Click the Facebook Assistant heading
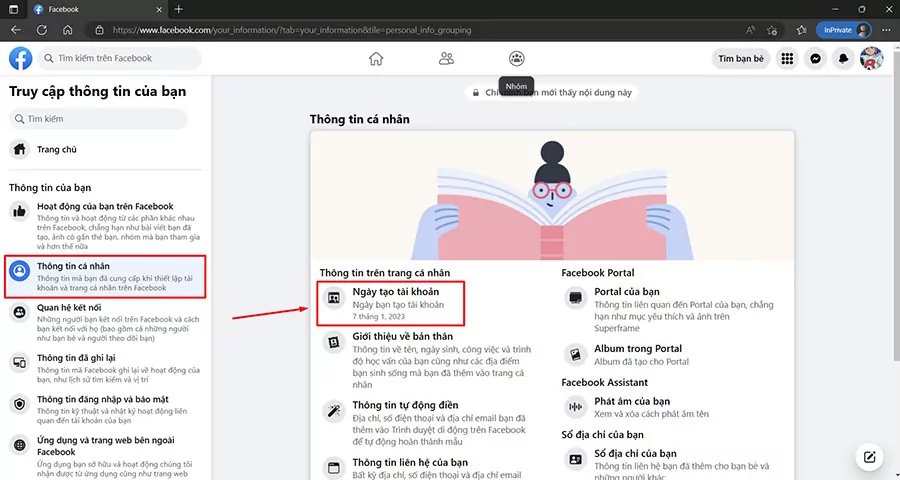900x480 pixels. pyautogui.click(x=604, y=382)
